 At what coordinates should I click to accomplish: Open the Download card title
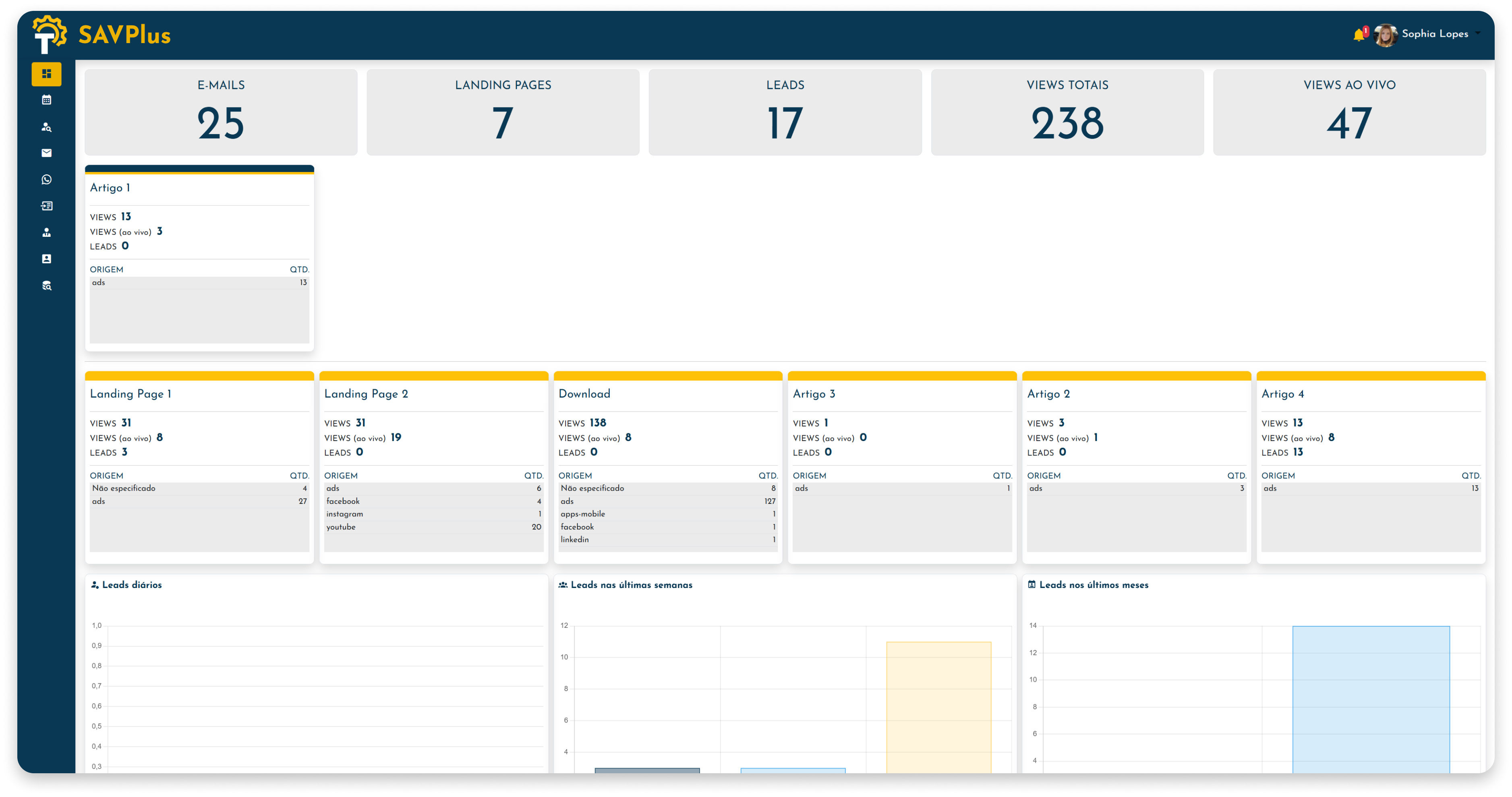pos(584,394)
